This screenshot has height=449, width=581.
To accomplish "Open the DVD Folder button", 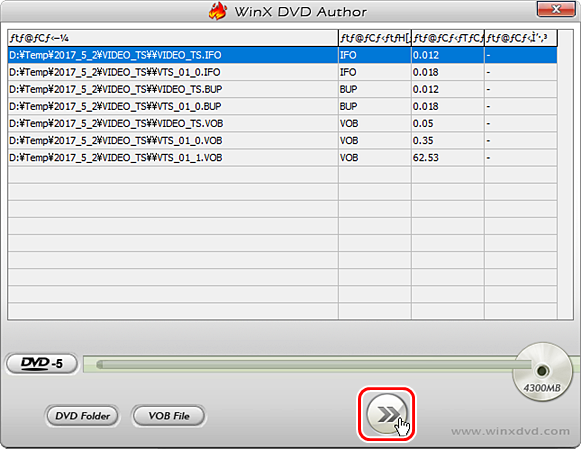I will point(82,416).
